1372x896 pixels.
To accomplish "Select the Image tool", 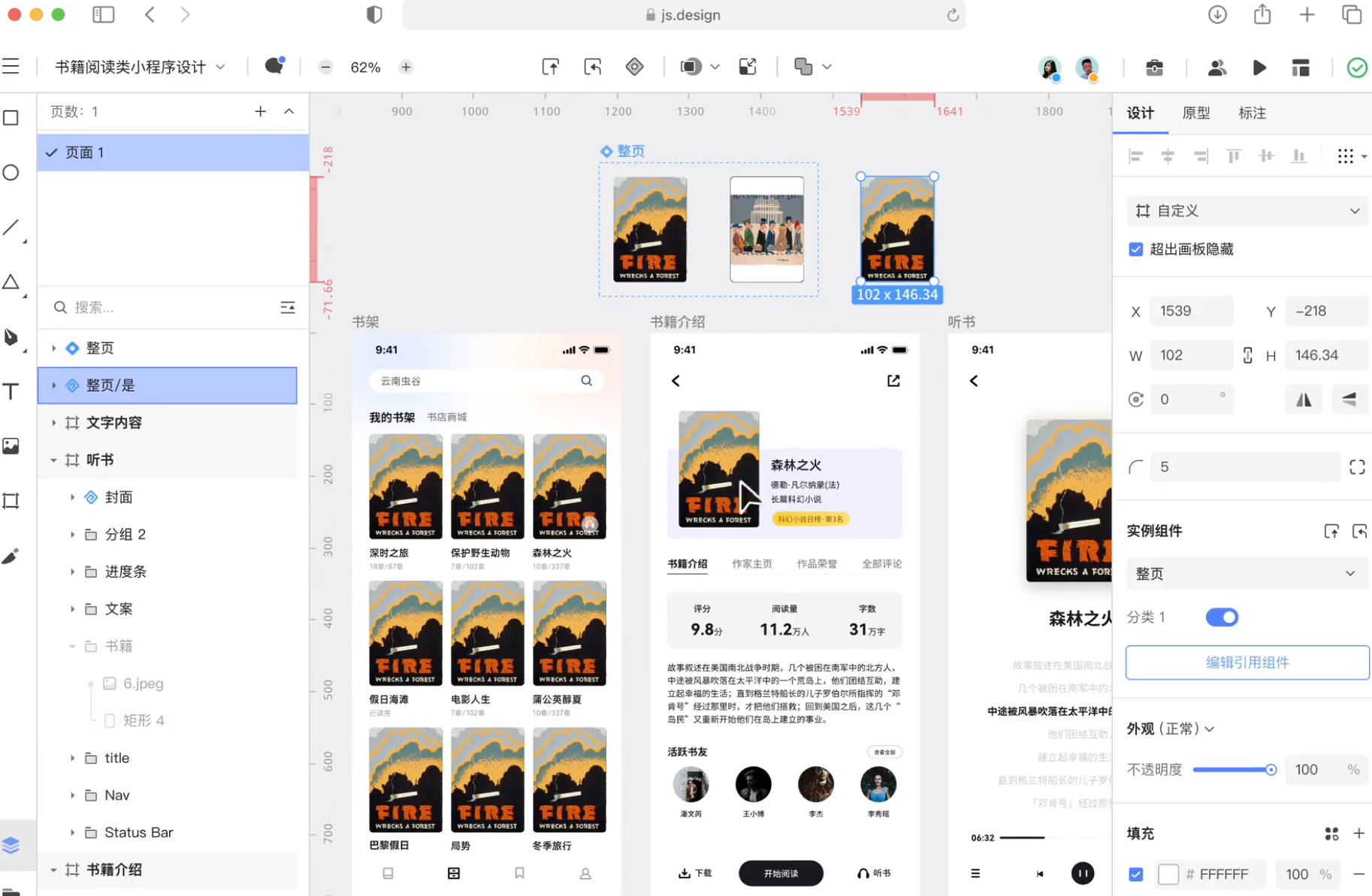I will (11, 446).
